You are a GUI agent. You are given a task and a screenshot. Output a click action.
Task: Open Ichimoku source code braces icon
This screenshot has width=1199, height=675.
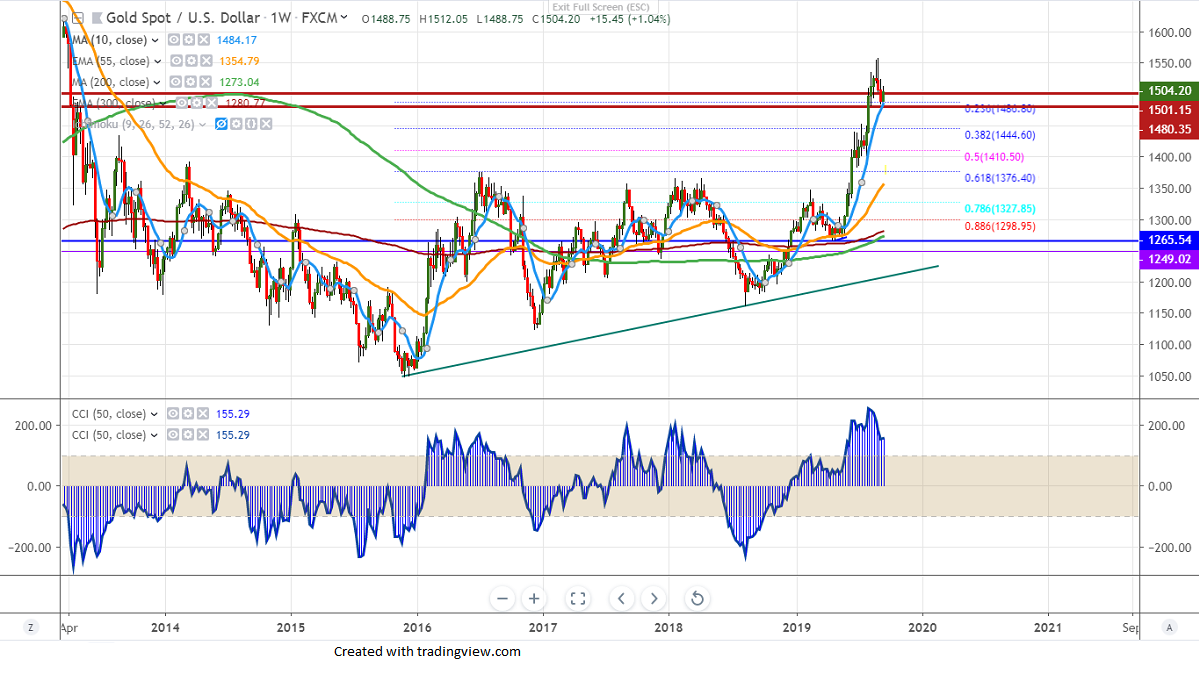(250, 124)
